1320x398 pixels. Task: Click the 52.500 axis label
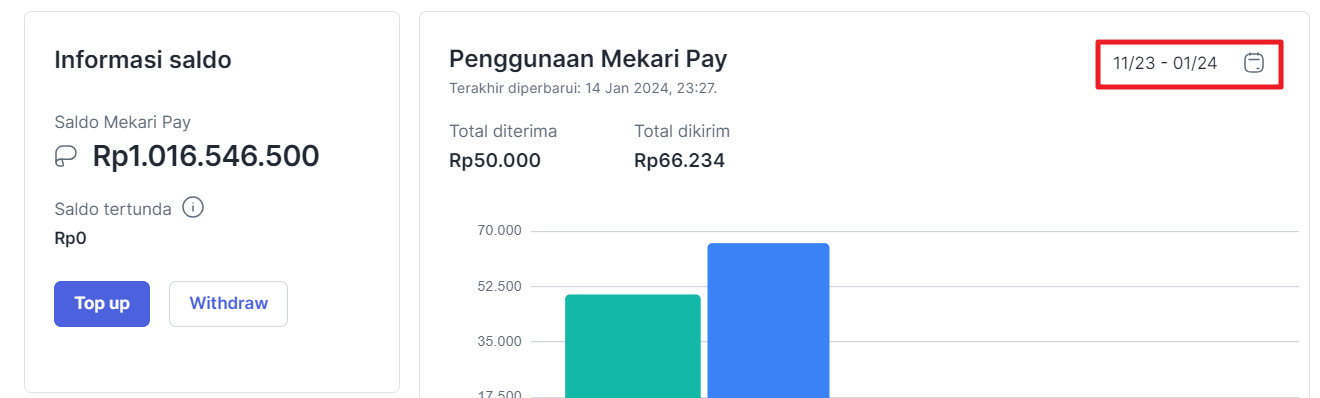(x=500, y=286)
